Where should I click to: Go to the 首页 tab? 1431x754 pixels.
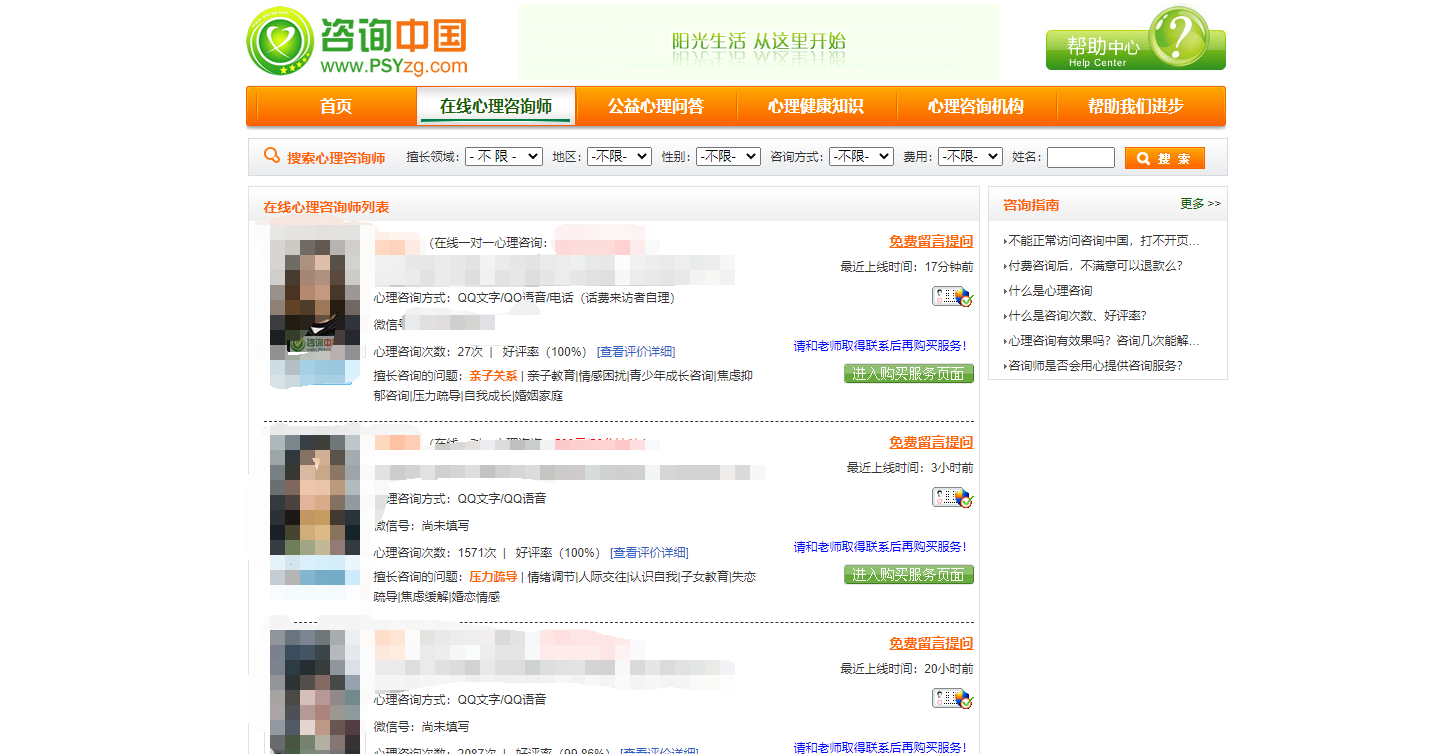point(336,106)
